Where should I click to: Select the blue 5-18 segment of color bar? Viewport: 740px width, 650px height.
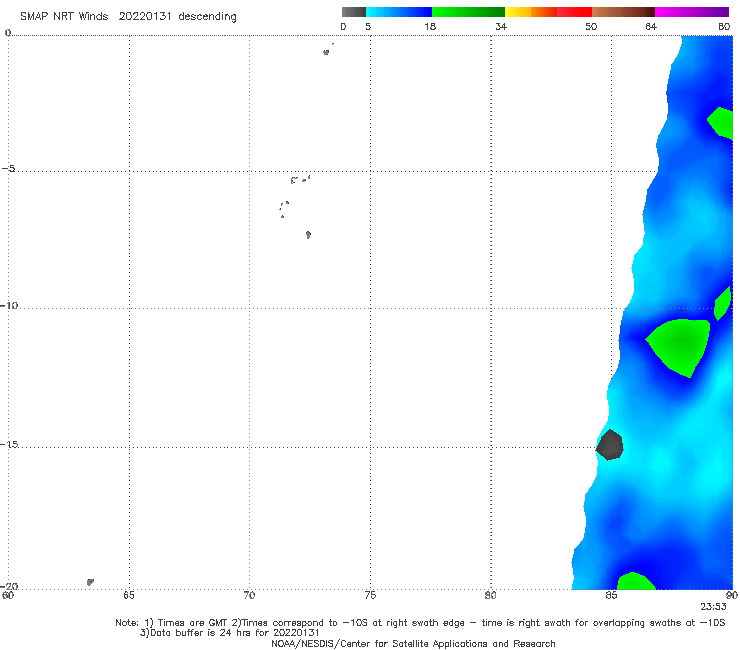[x=399, y=12]
